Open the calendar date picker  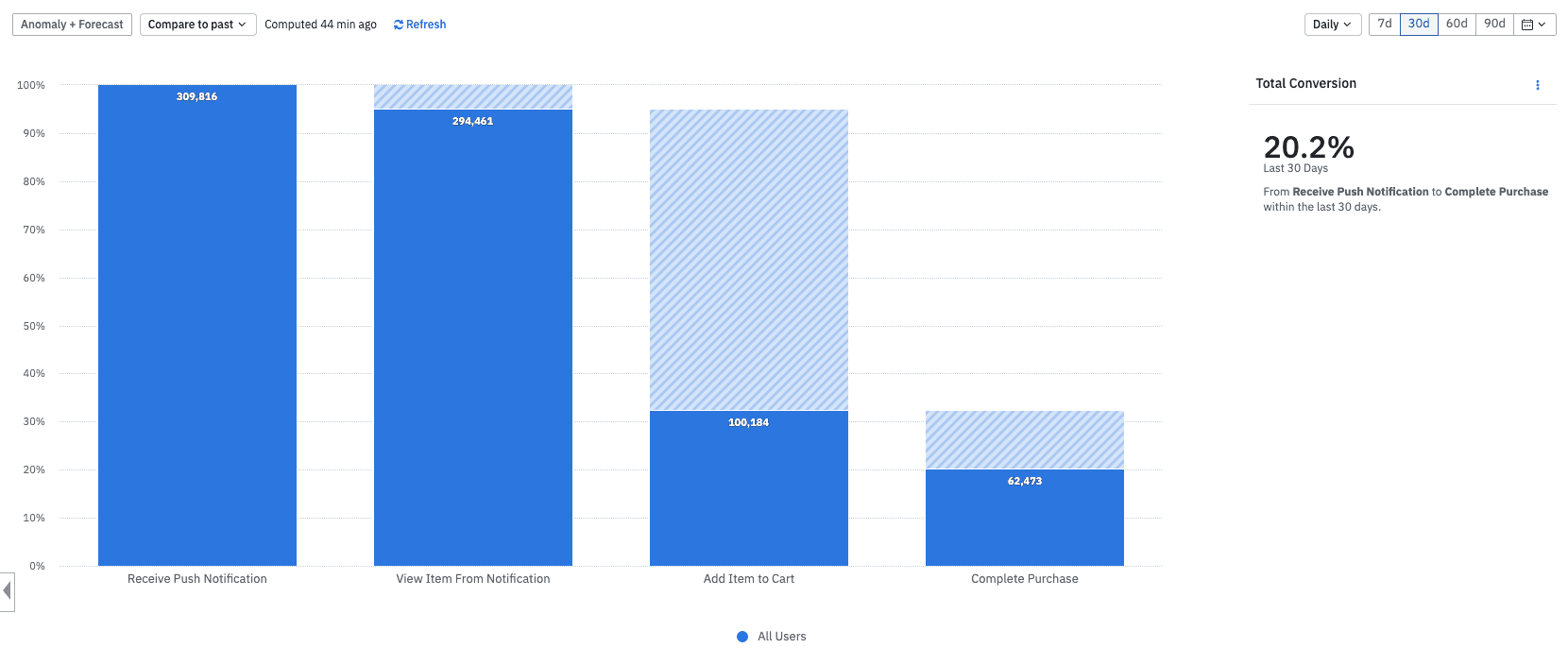[x=1534, y=25]
